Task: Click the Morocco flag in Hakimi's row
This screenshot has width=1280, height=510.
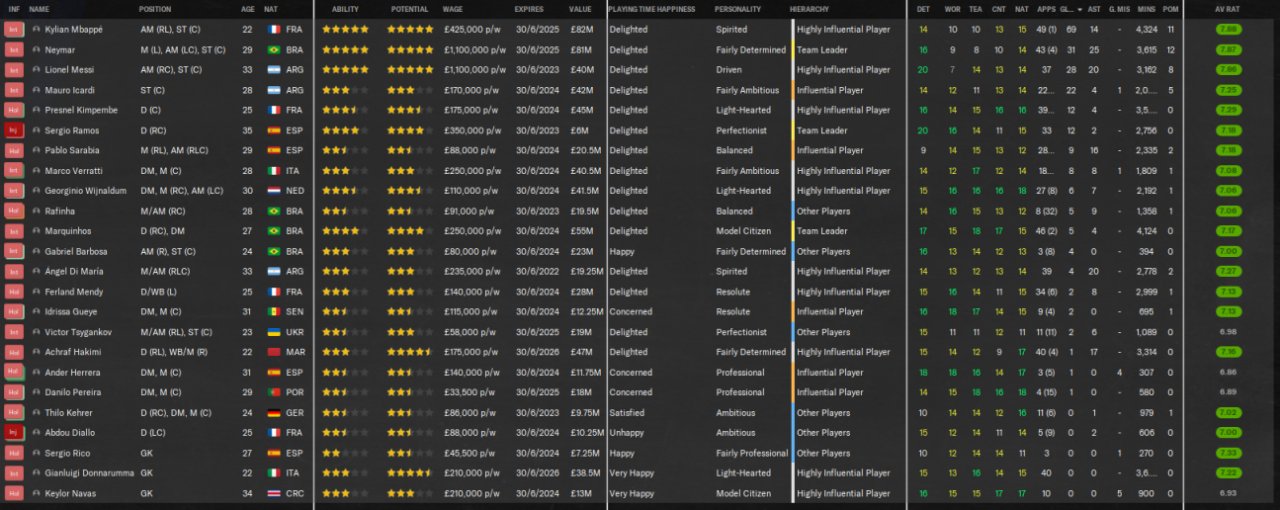Action: tap(274, 352)
